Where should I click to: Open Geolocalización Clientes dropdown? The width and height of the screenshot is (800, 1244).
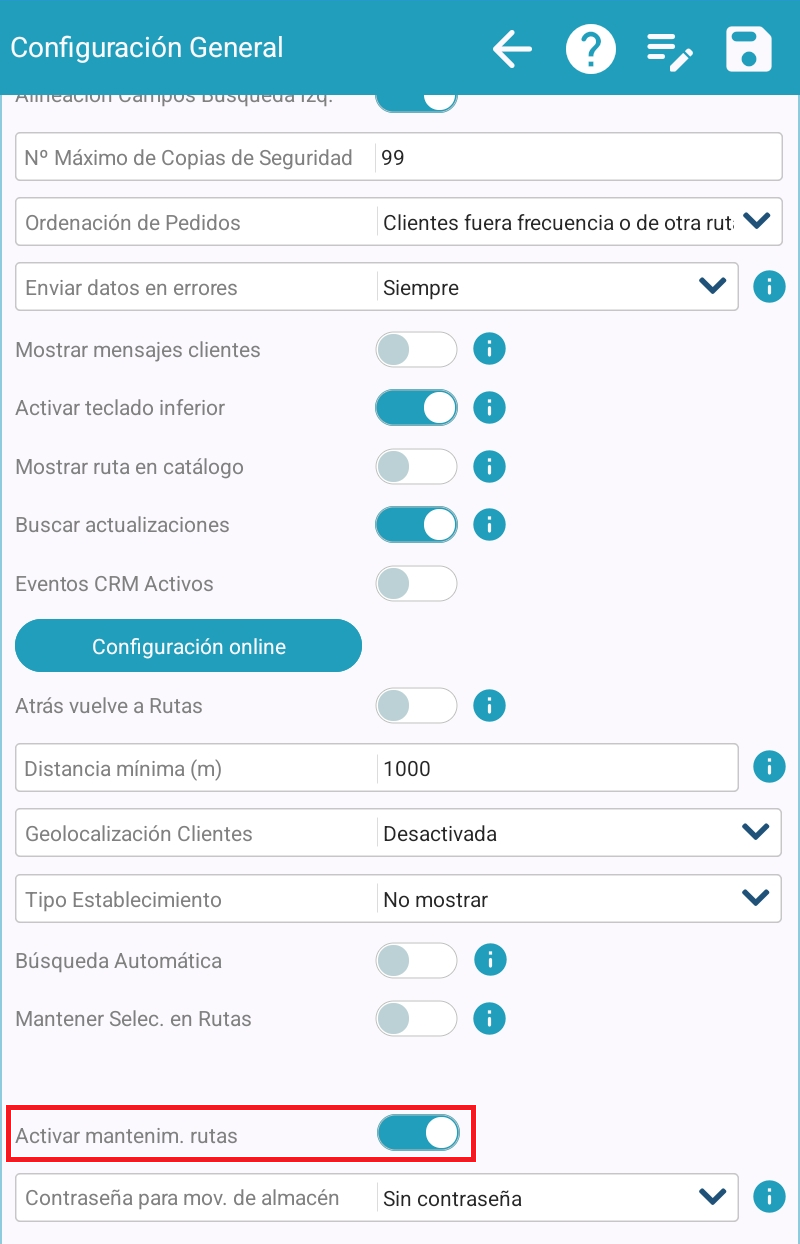point(756,832)
